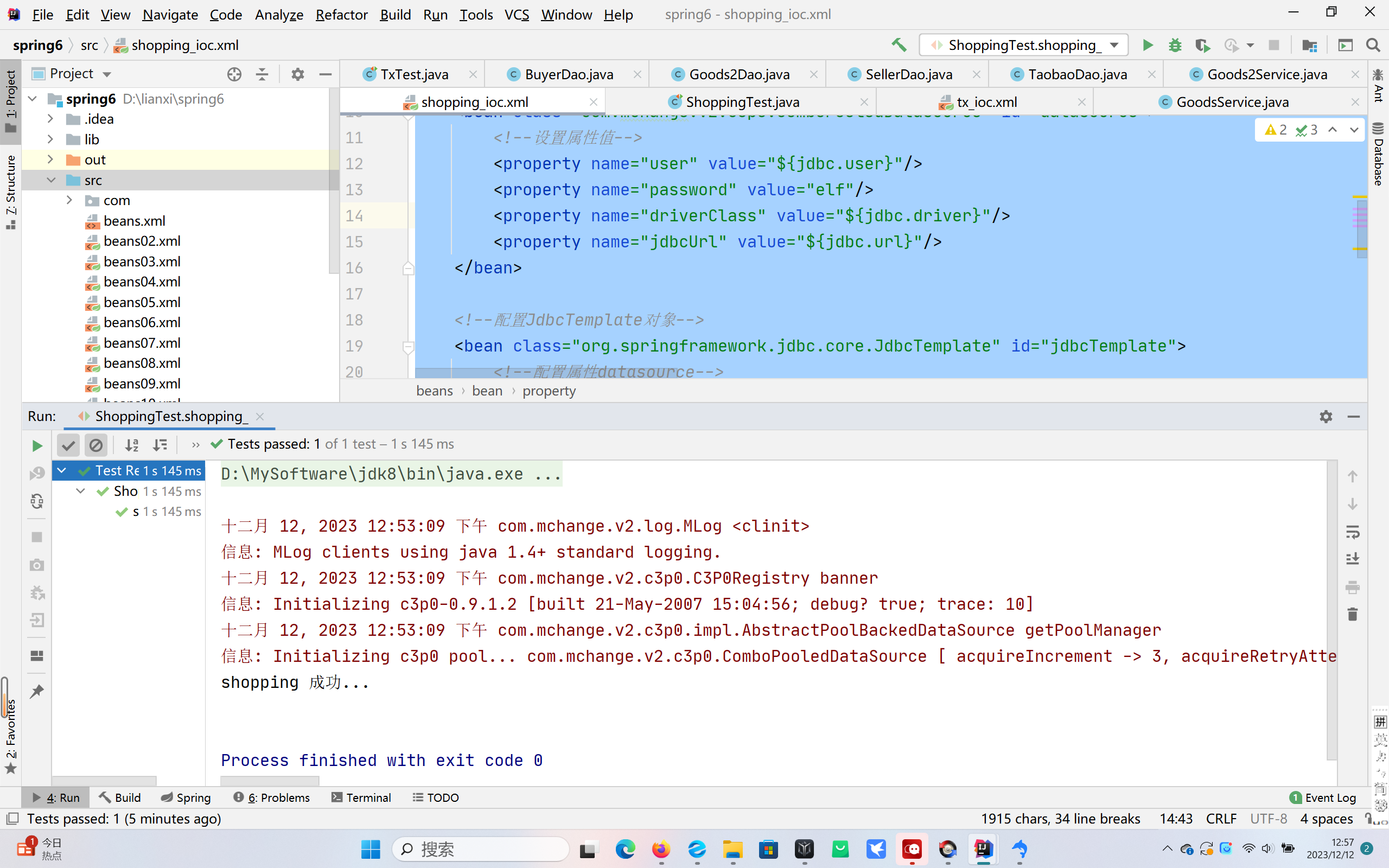The image size is (1389, 868).
Task: Click the Project tree vertical scrollbar
Action: tap(334, 181)
